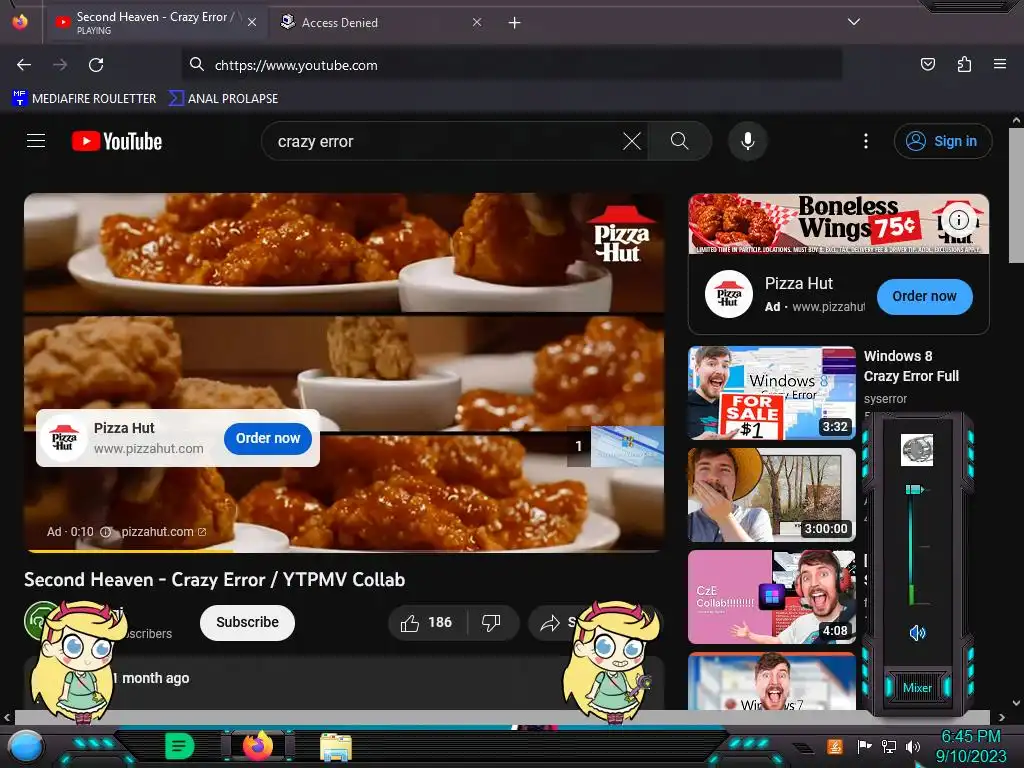Open the 3:00:00 video thumbnail
The image size is (1024, 768).
[771, 494]
